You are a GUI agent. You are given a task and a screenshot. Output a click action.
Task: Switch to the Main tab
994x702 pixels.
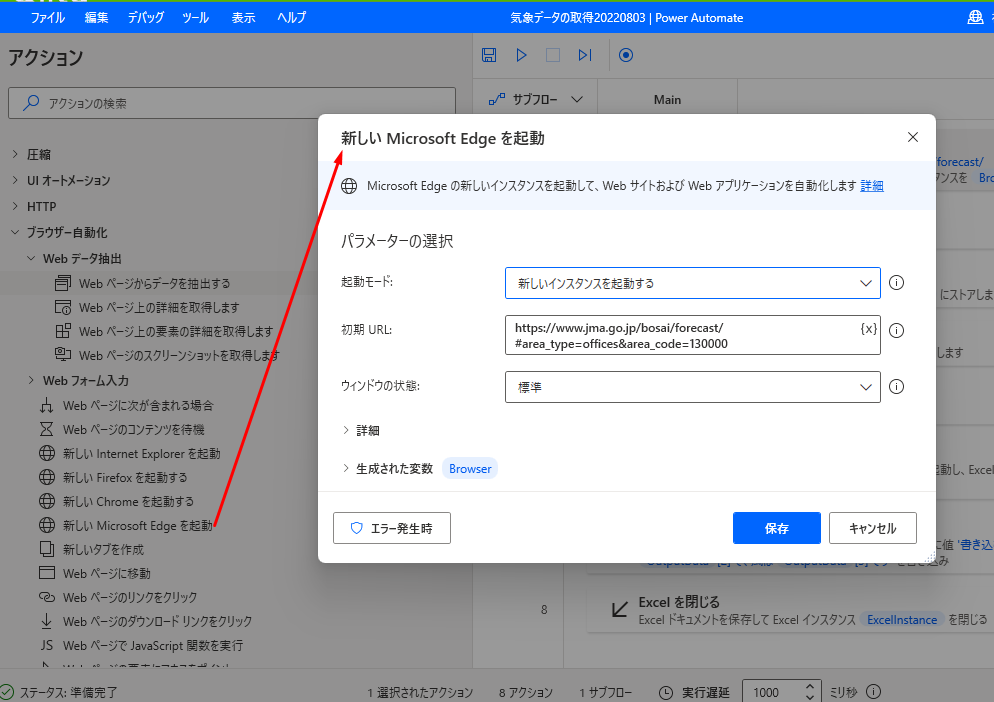668,100
